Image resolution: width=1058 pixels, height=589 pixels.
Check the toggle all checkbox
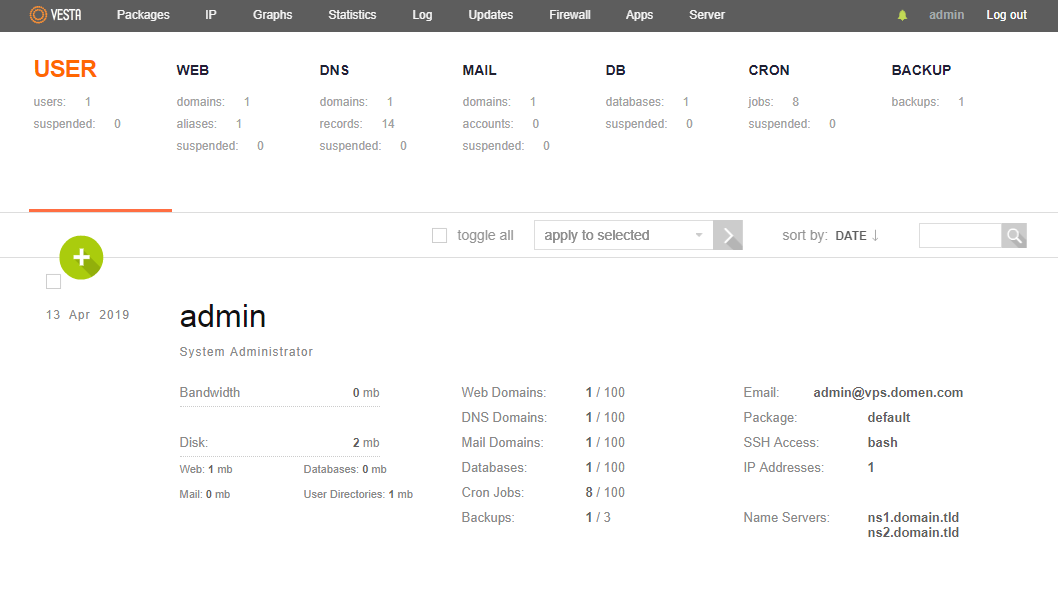coord(439,236)
